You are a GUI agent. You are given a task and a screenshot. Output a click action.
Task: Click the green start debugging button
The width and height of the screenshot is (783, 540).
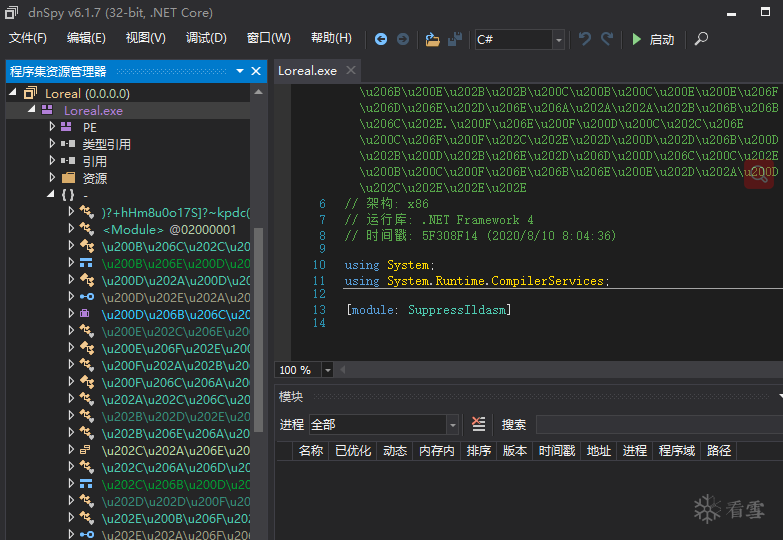pyautogui.click(x=653, y=39)
